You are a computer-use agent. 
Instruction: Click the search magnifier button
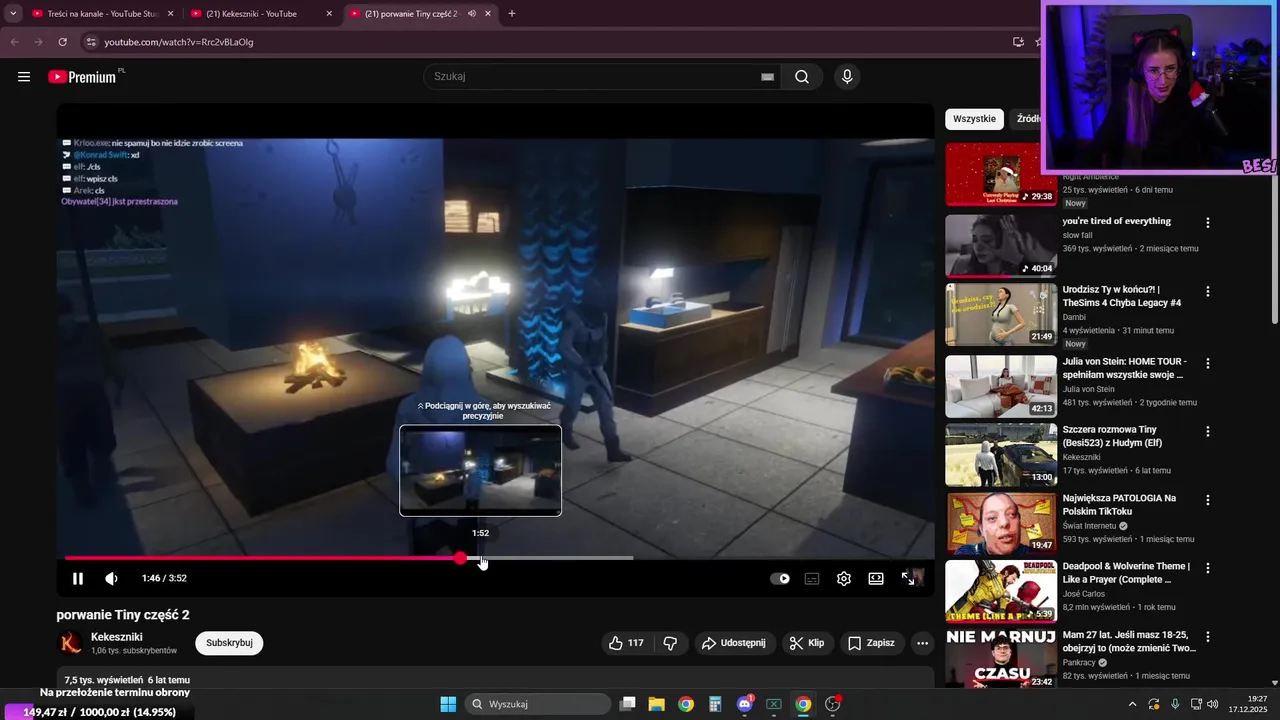click(x=802, y=77)
